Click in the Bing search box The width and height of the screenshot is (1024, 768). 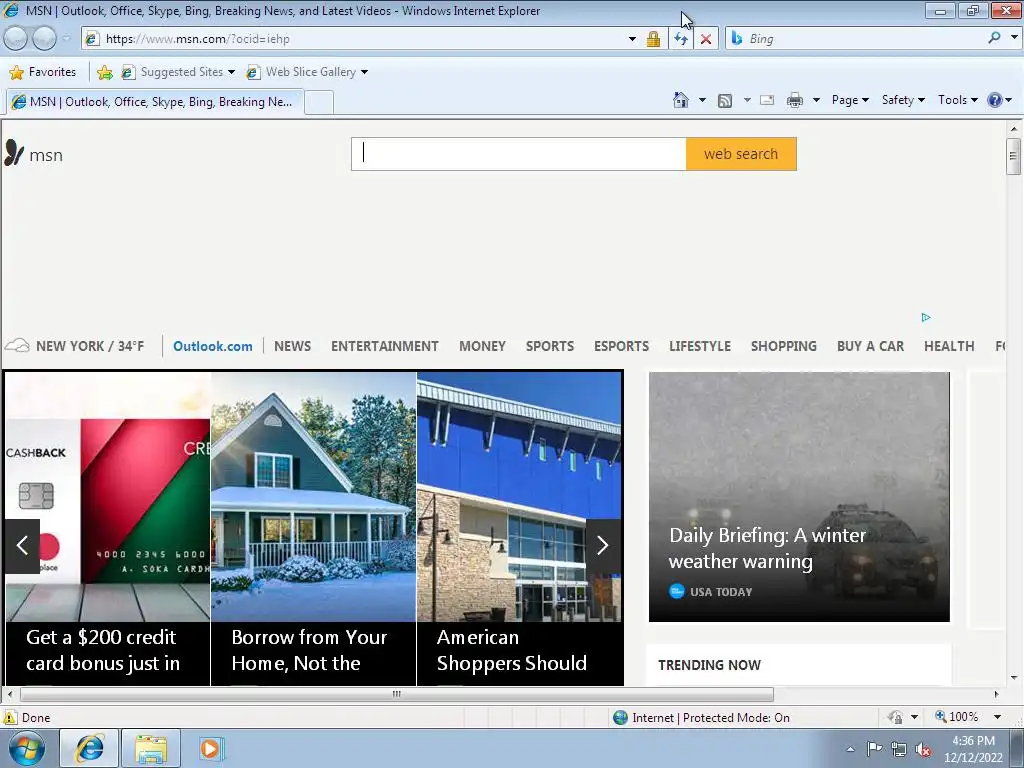click(863, 39)
